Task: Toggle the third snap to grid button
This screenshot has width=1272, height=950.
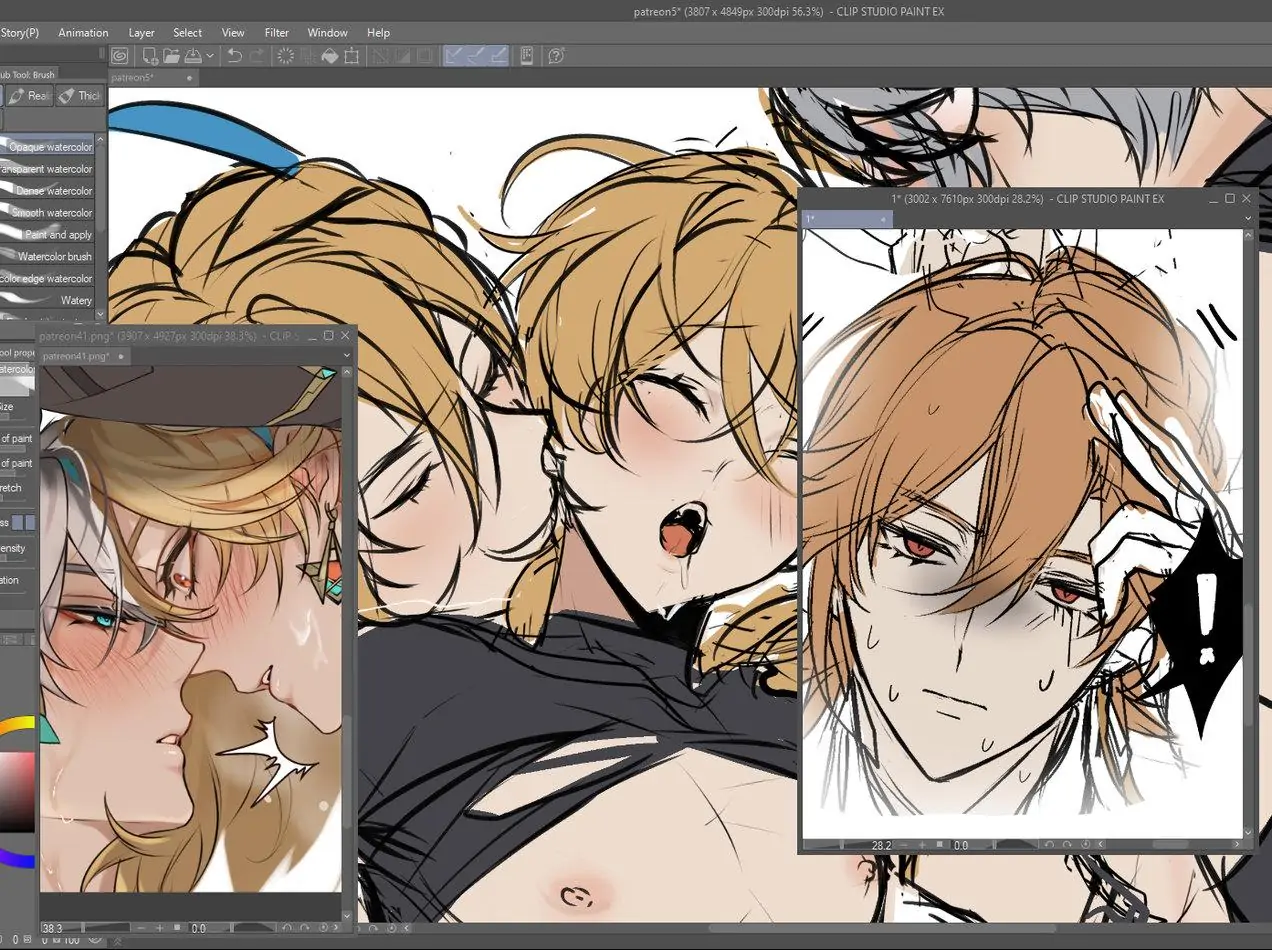Action: (x=498, y=56)
